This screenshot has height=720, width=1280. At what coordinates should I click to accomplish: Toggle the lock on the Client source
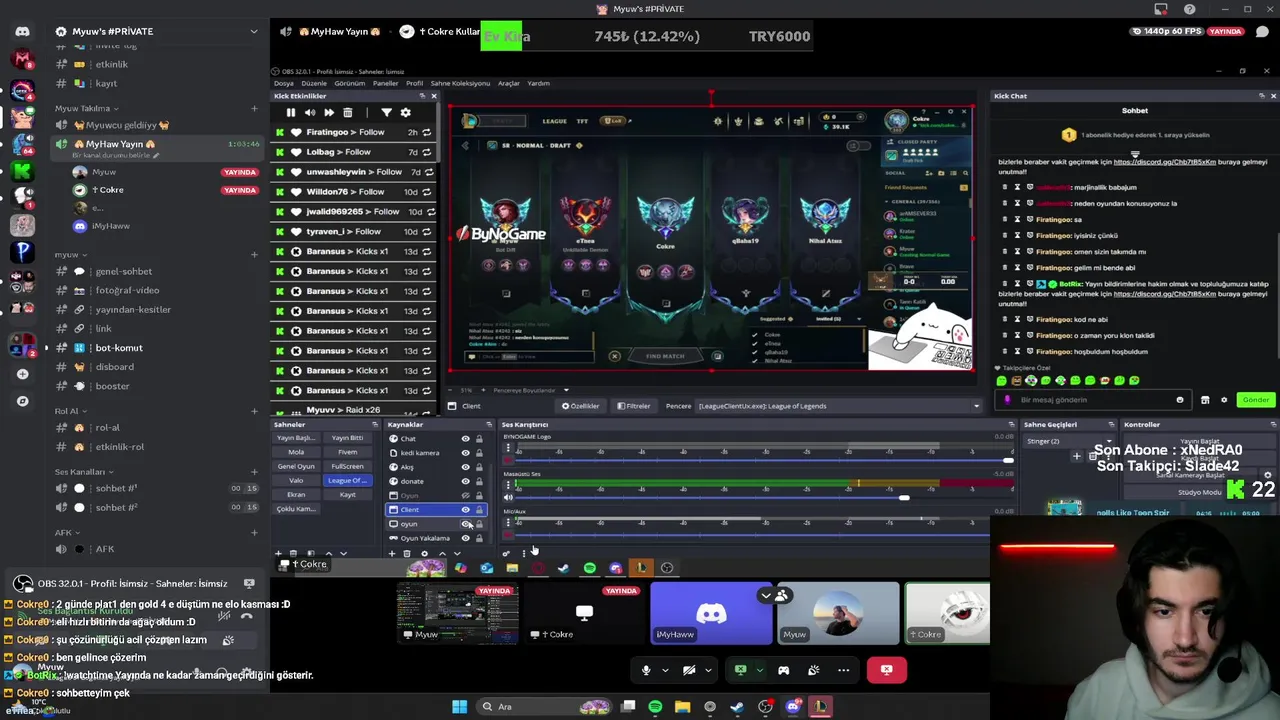479,510
